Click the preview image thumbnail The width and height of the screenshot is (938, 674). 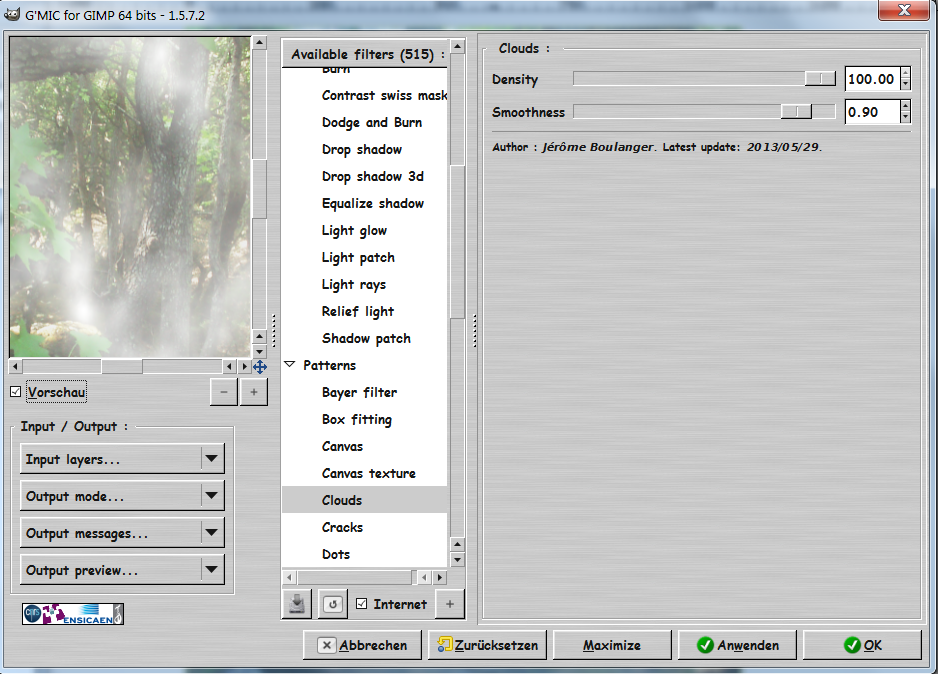[x=130, y=197]
